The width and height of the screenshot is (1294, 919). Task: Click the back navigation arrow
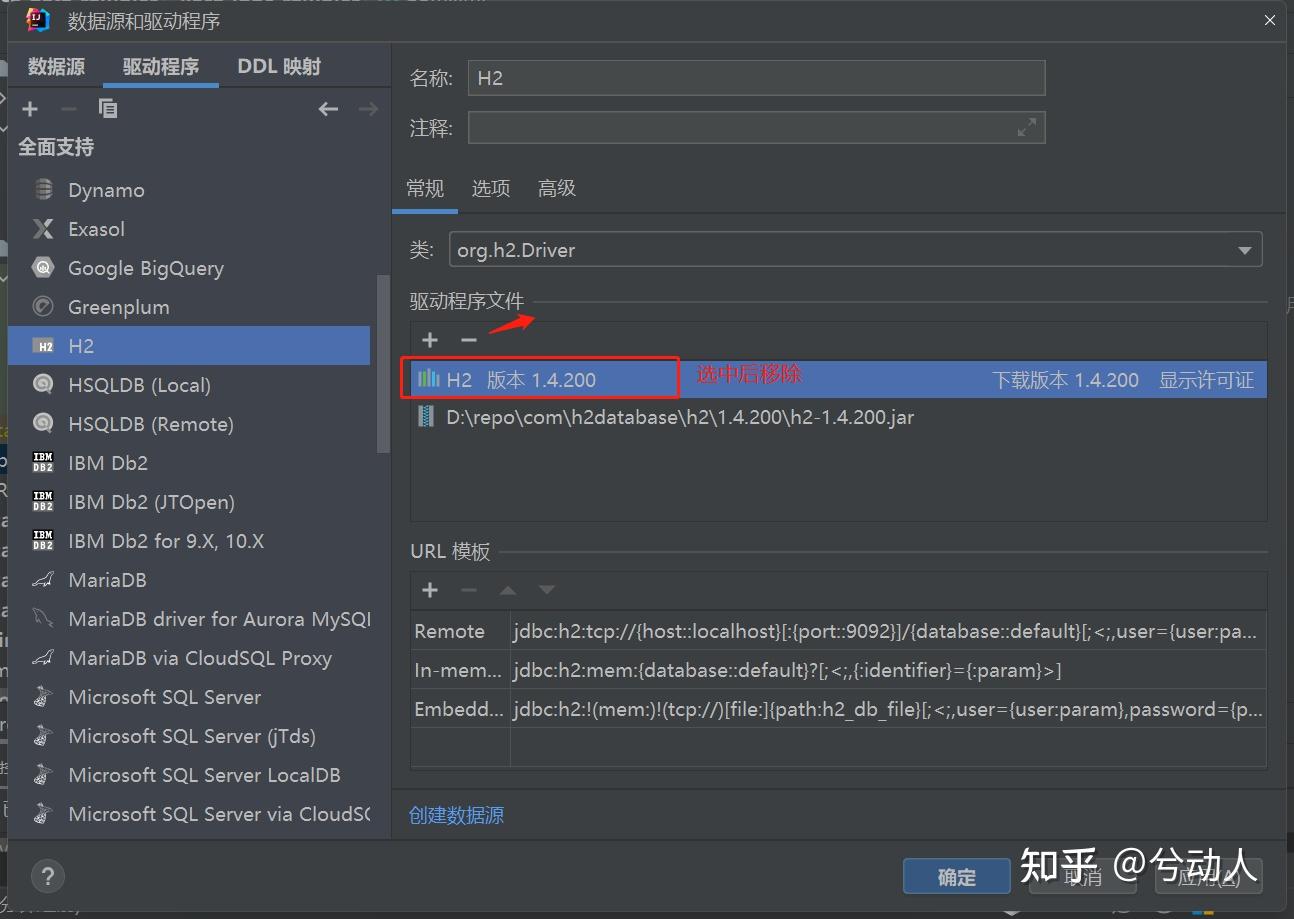point(328,109)
